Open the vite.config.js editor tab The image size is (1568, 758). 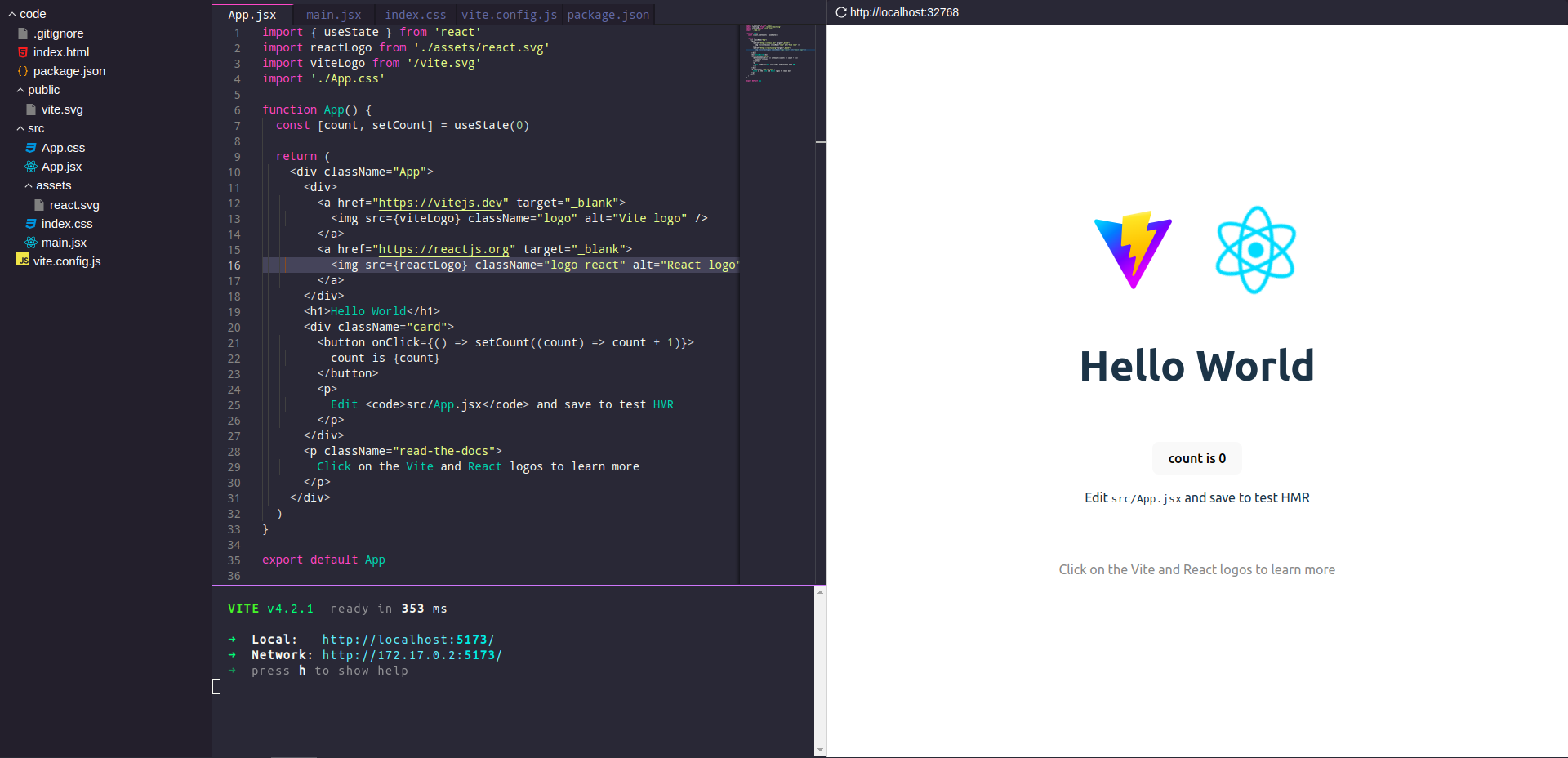[509, 15]
